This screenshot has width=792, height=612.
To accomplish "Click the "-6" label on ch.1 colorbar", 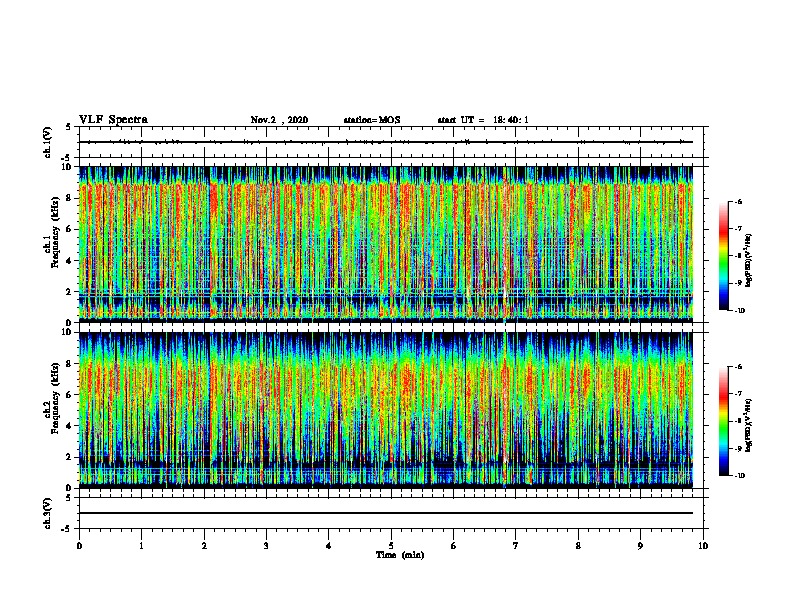I will click(x=738, y=201).
